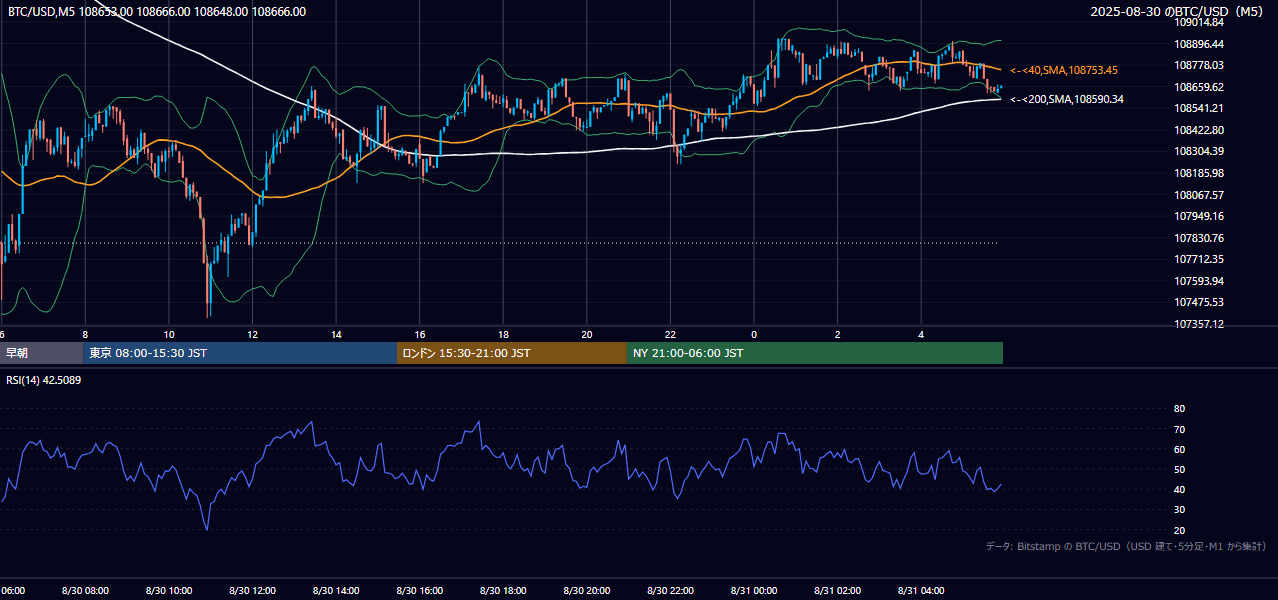Select the 200 SMA label 108590.34
This screenshot has width=1278, height=600.
(1066, 99)
